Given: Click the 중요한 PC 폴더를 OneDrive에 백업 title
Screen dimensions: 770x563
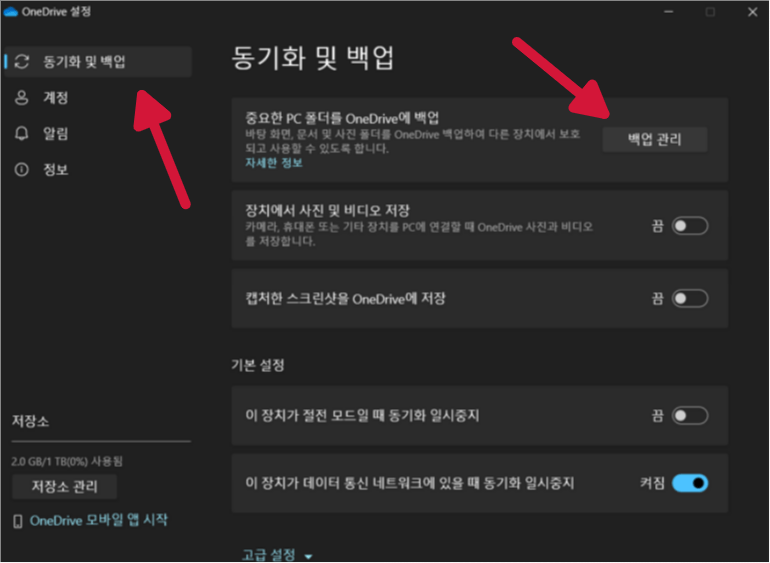Looking at the screenshot, I should (x=342, y=118).
